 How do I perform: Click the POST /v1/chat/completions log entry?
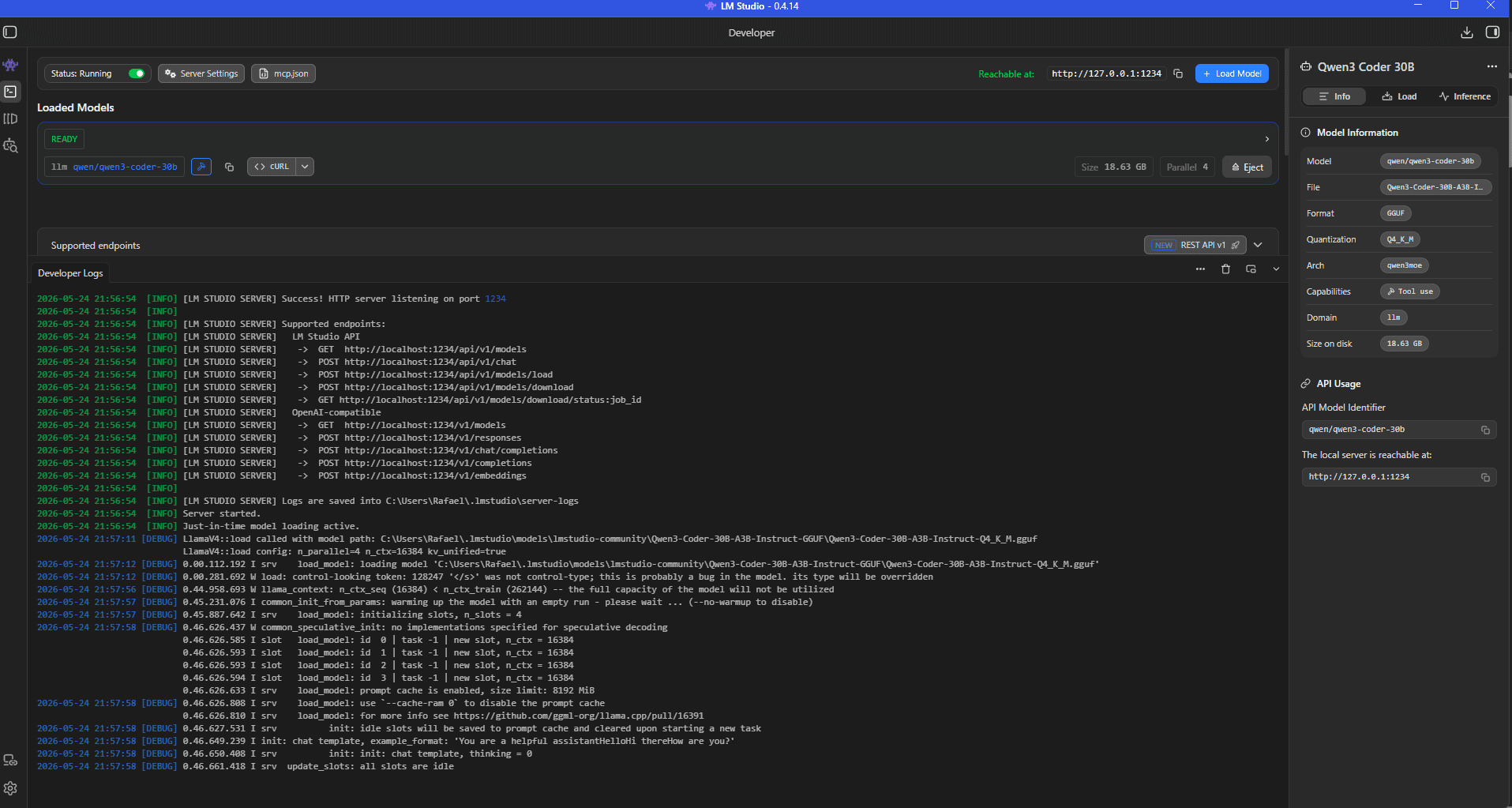point(438,450)
